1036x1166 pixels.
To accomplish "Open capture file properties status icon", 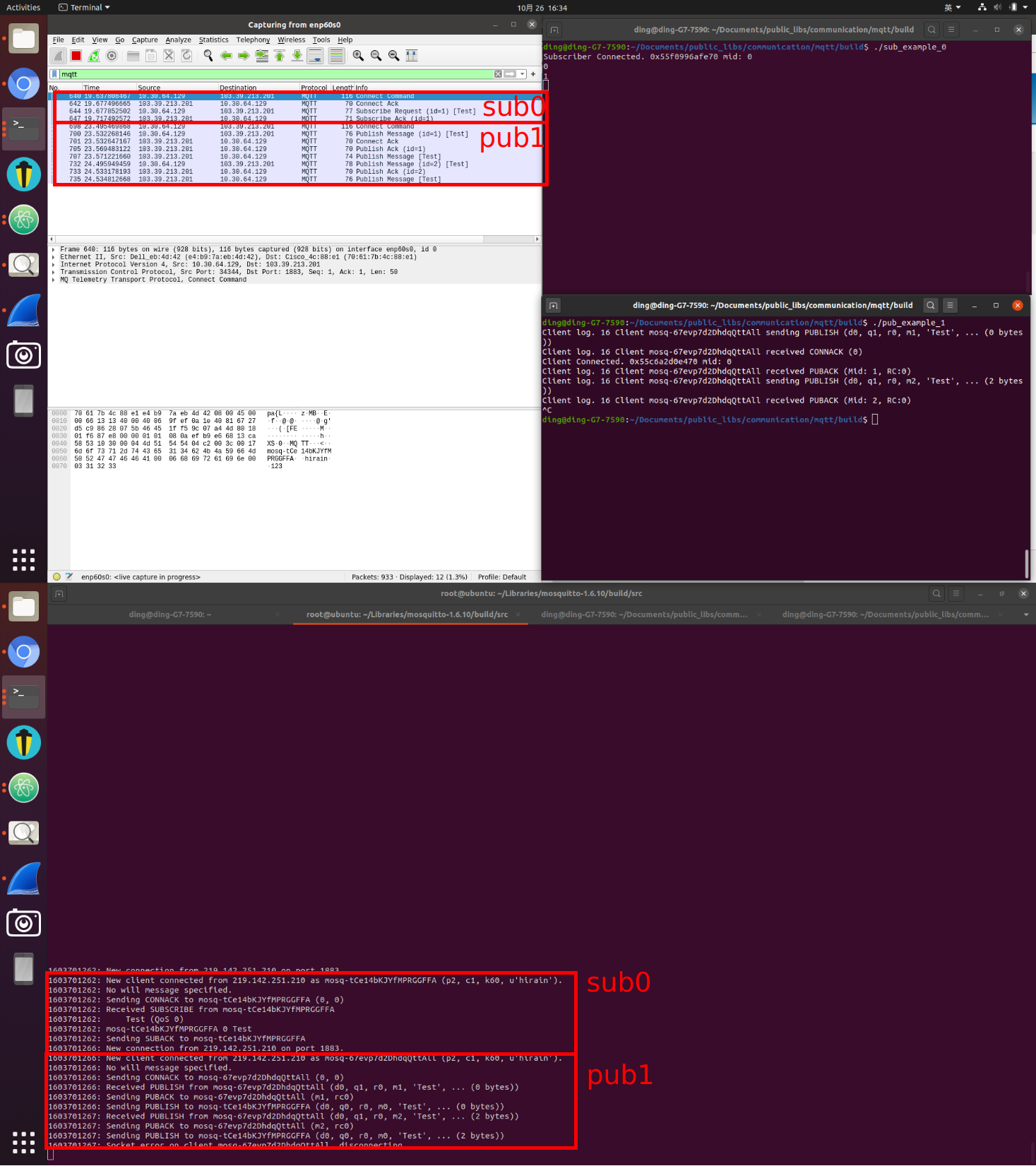I will (69, 577).
